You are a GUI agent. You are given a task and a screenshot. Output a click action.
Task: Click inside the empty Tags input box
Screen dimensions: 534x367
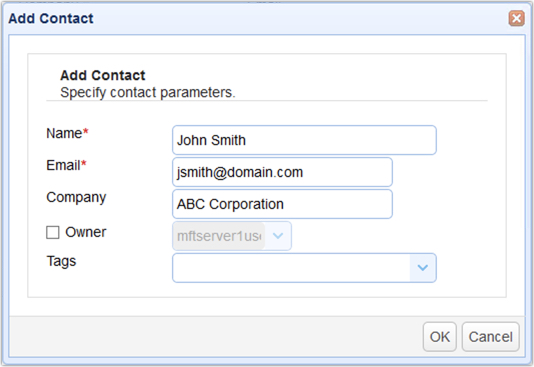(291, 268)
